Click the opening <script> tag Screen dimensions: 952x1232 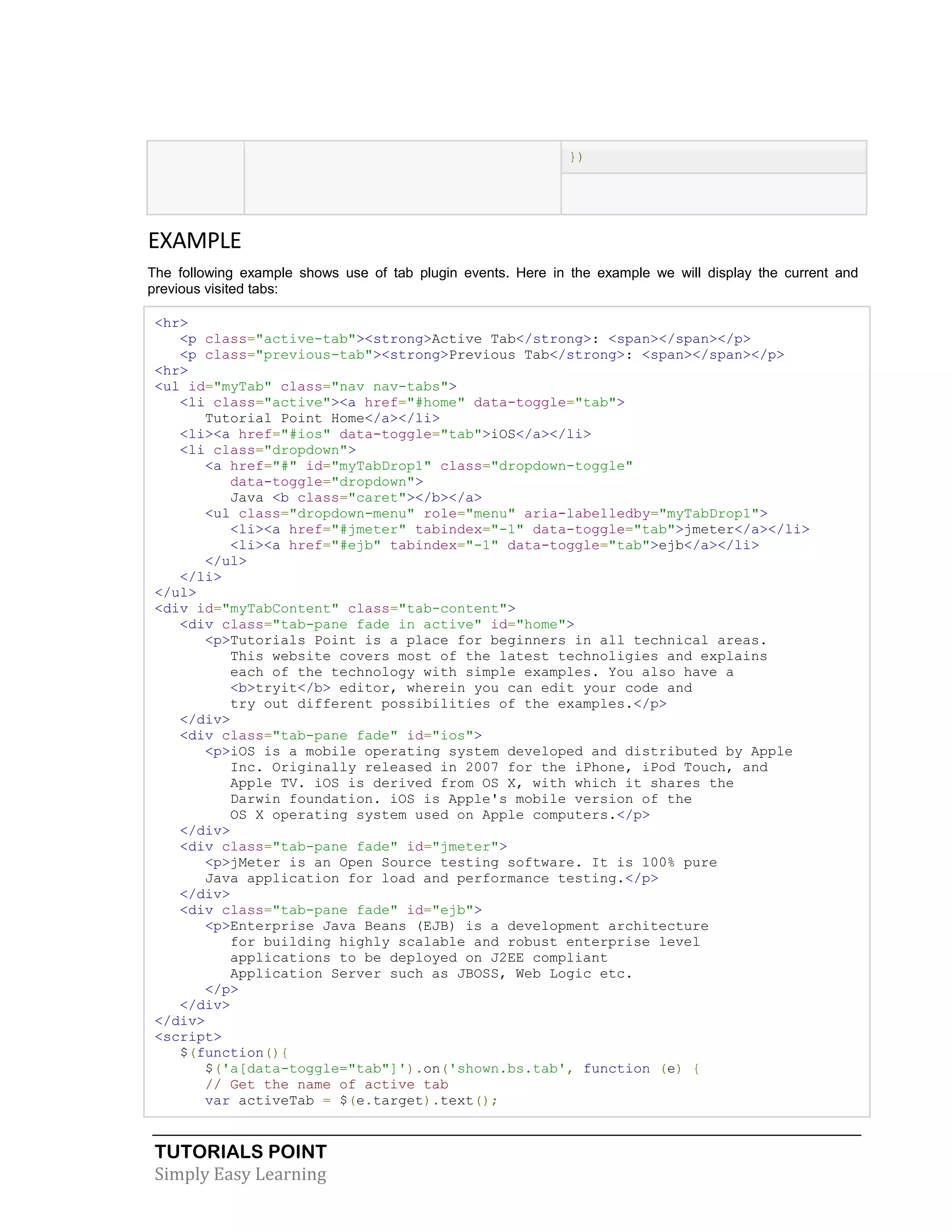pos(188,1037)
